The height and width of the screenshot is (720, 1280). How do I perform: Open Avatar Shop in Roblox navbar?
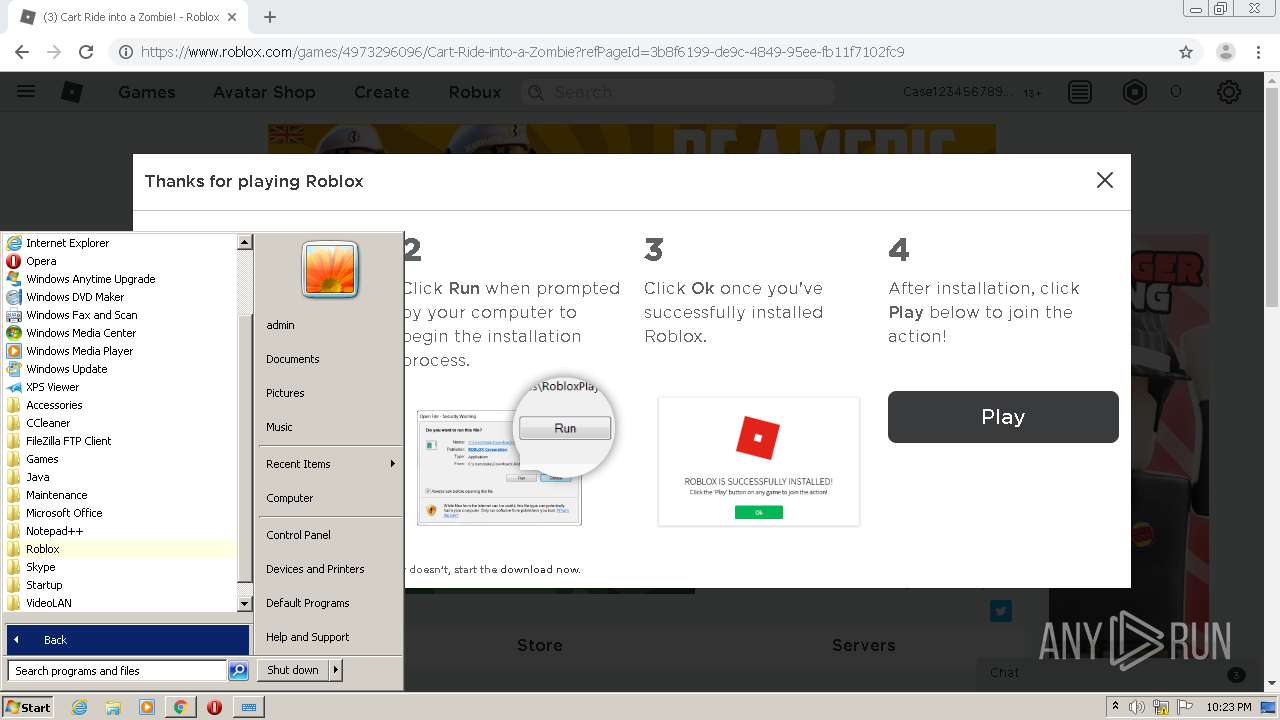264,92
